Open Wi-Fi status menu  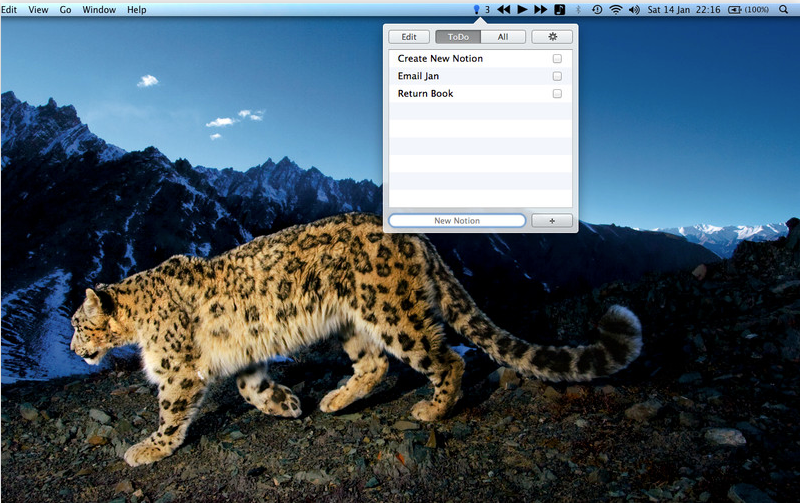pyautogui.click(x=616, y=9)
